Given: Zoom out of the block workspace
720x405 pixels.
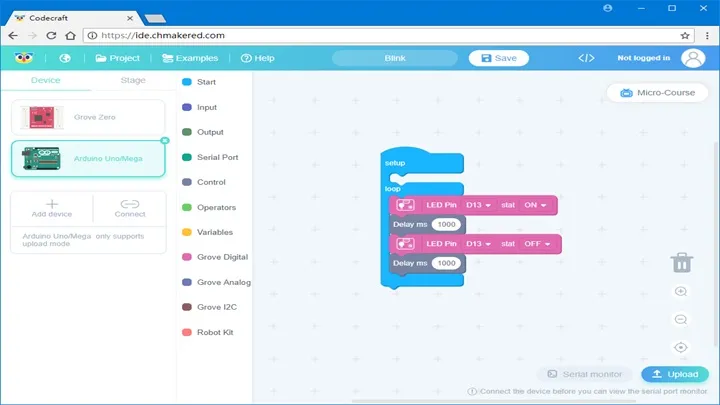Looking at the screenshot, I should point(681,319).
